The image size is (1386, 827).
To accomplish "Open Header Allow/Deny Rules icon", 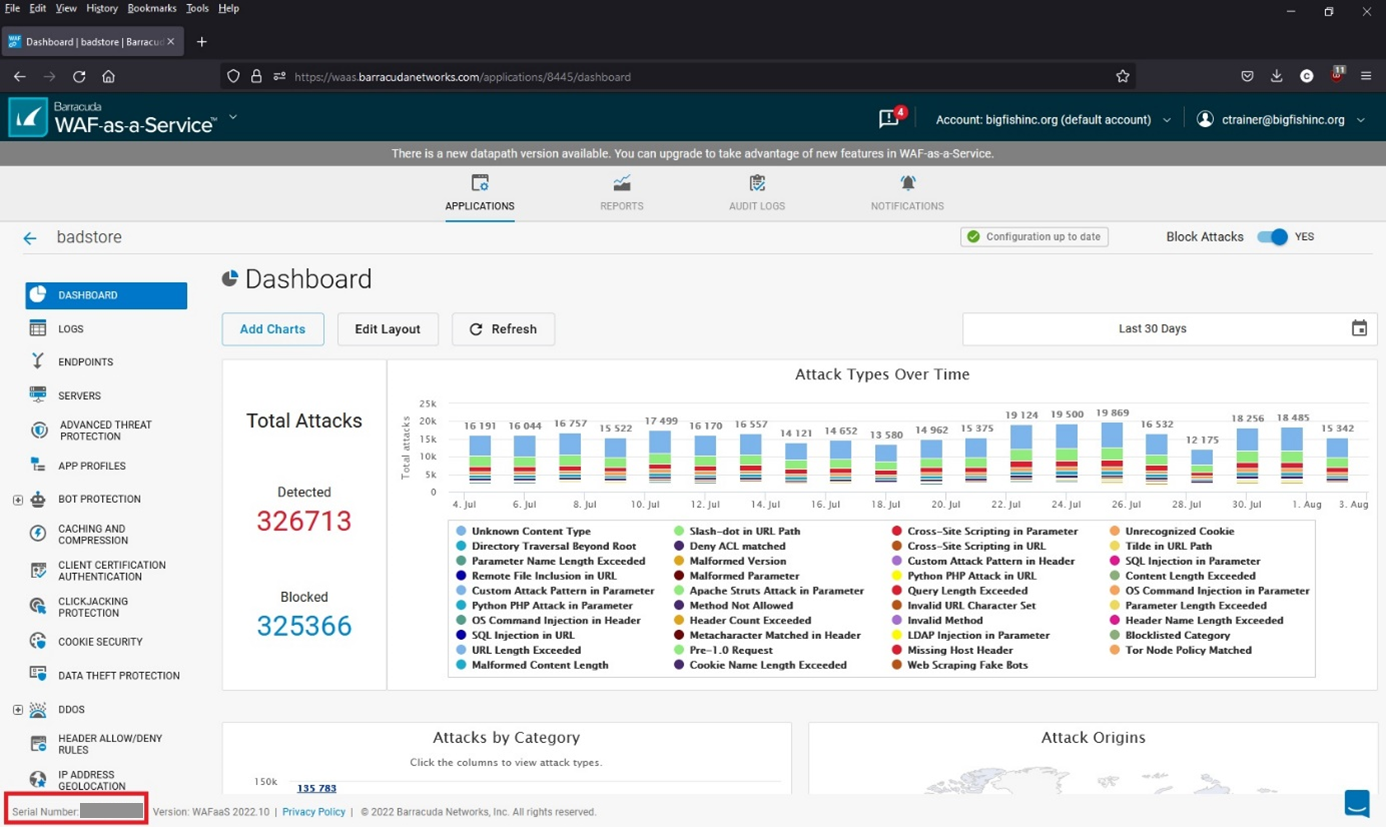I will pyautogui.click(x=38, y=744).
